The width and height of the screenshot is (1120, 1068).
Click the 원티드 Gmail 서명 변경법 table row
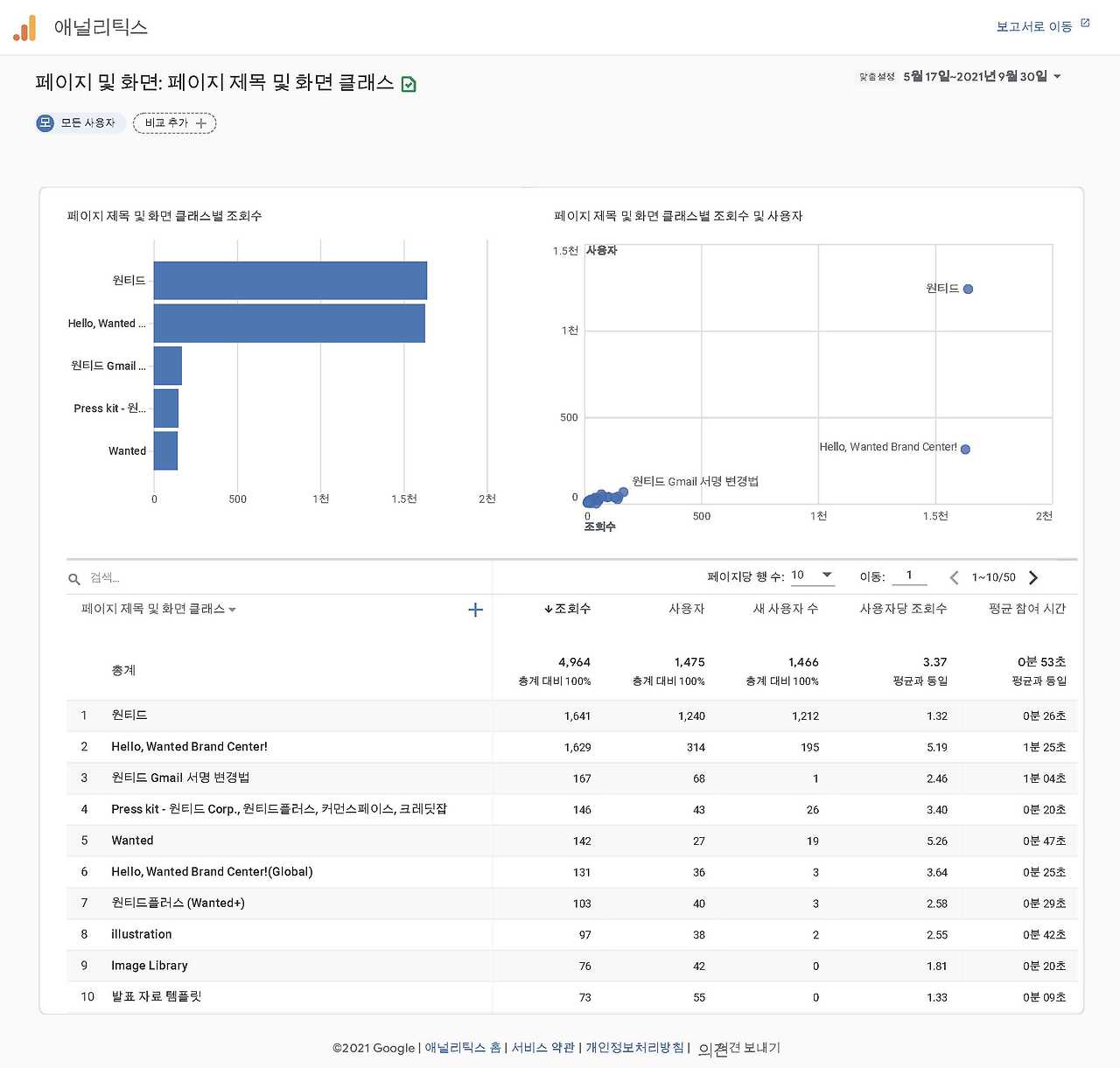click(572, 778)
